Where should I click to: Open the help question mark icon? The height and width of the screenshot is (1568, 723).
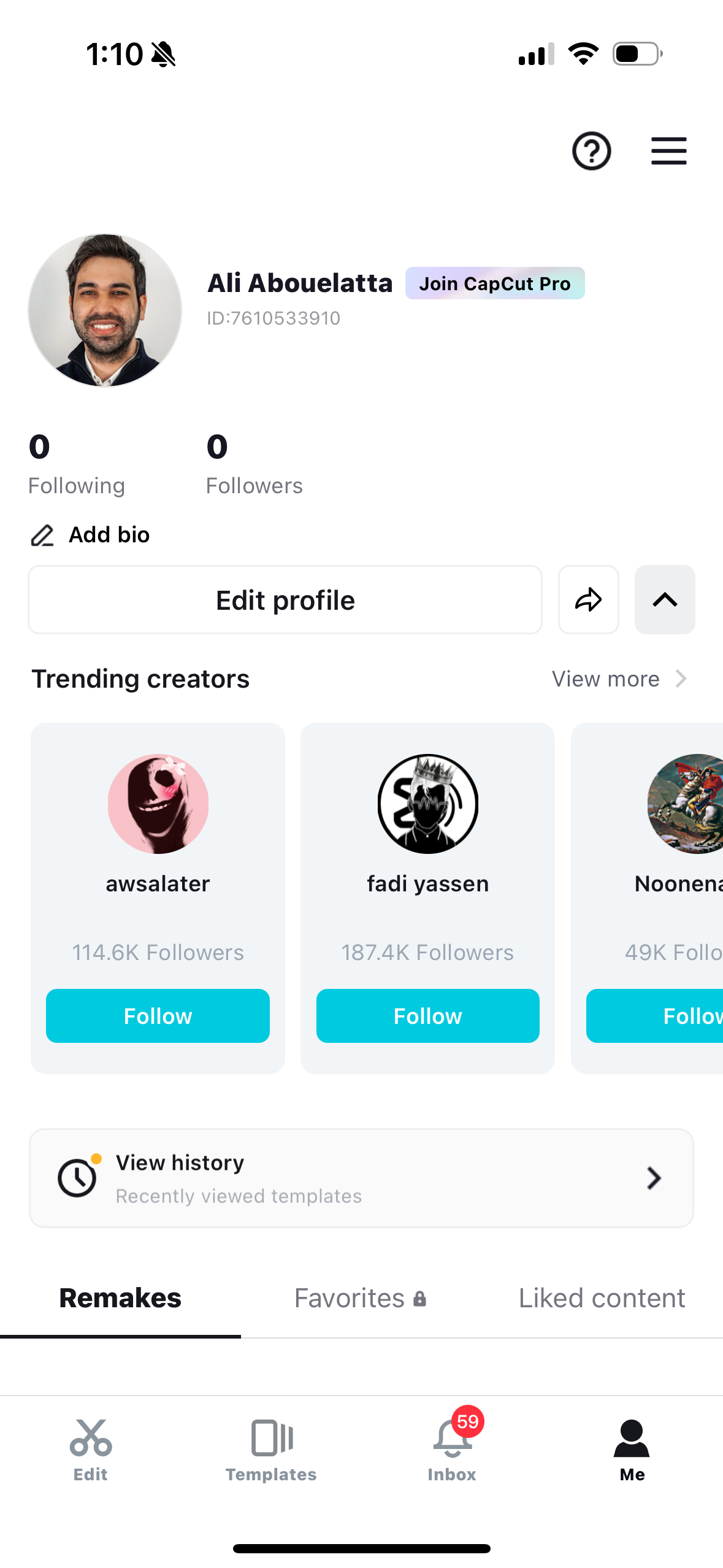(x=591, y=151)
